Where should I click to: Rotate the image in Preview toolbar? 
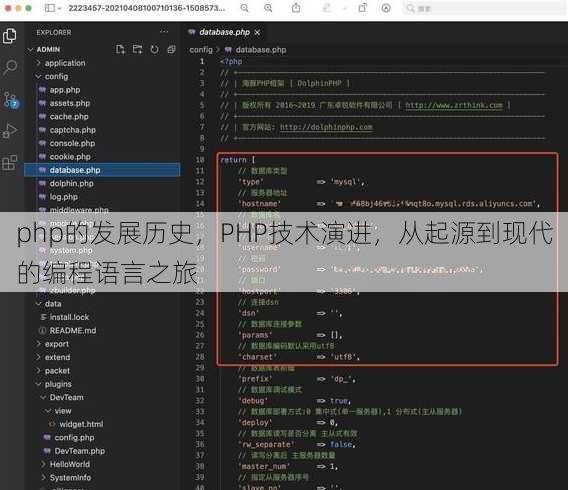363,8
